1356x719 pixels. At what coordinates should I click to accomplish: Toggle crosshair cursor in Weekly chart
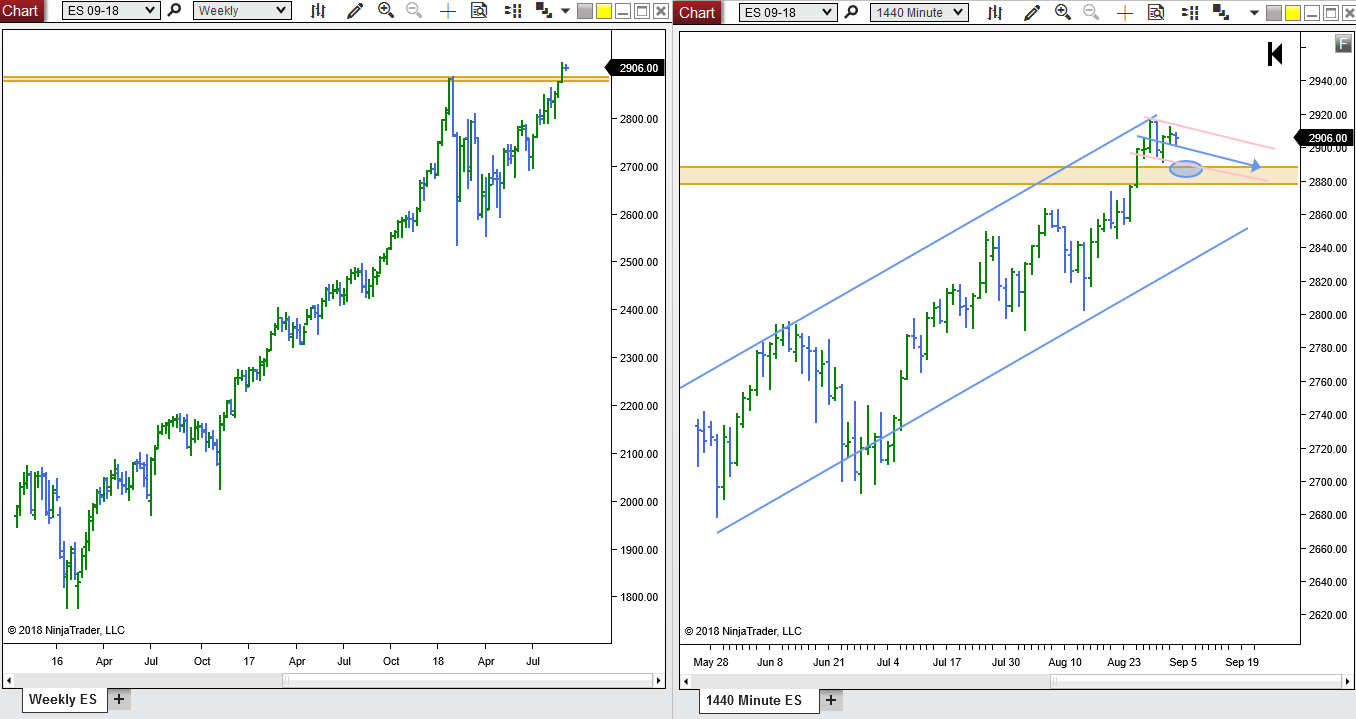click(x=447, y=12)
